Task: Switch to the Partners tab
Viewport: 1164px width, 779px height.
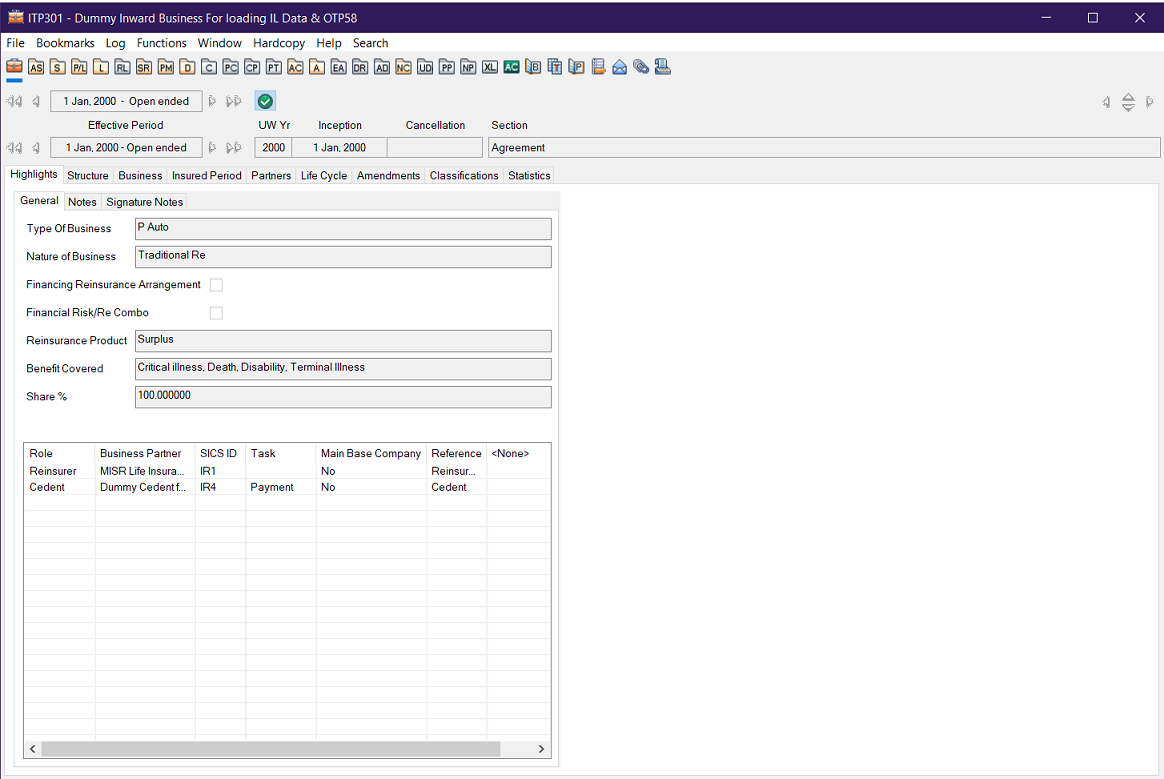Action: pos(270,175)
